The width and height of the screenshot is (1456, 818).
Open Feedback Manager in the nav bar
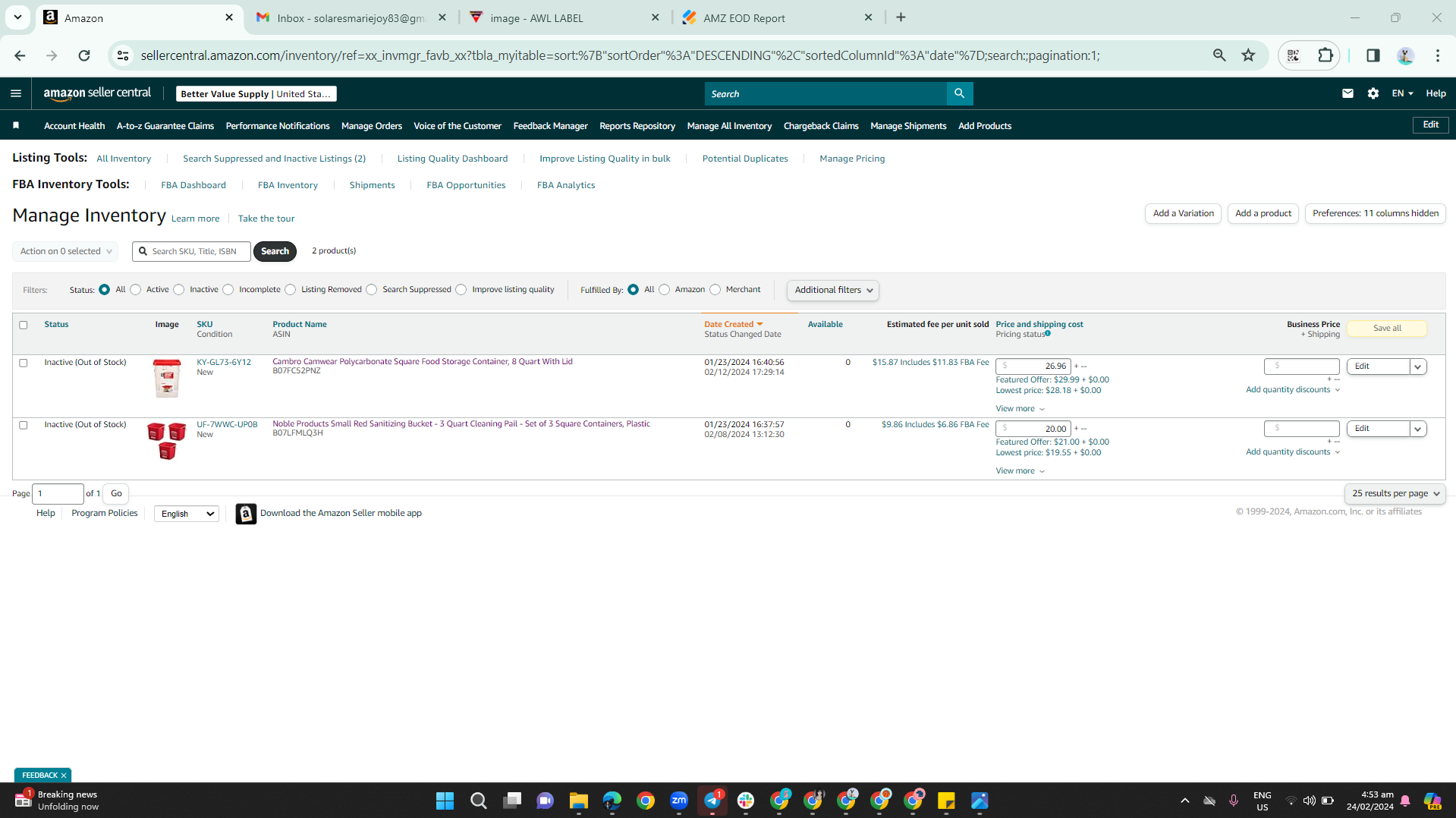pos(551,126)
